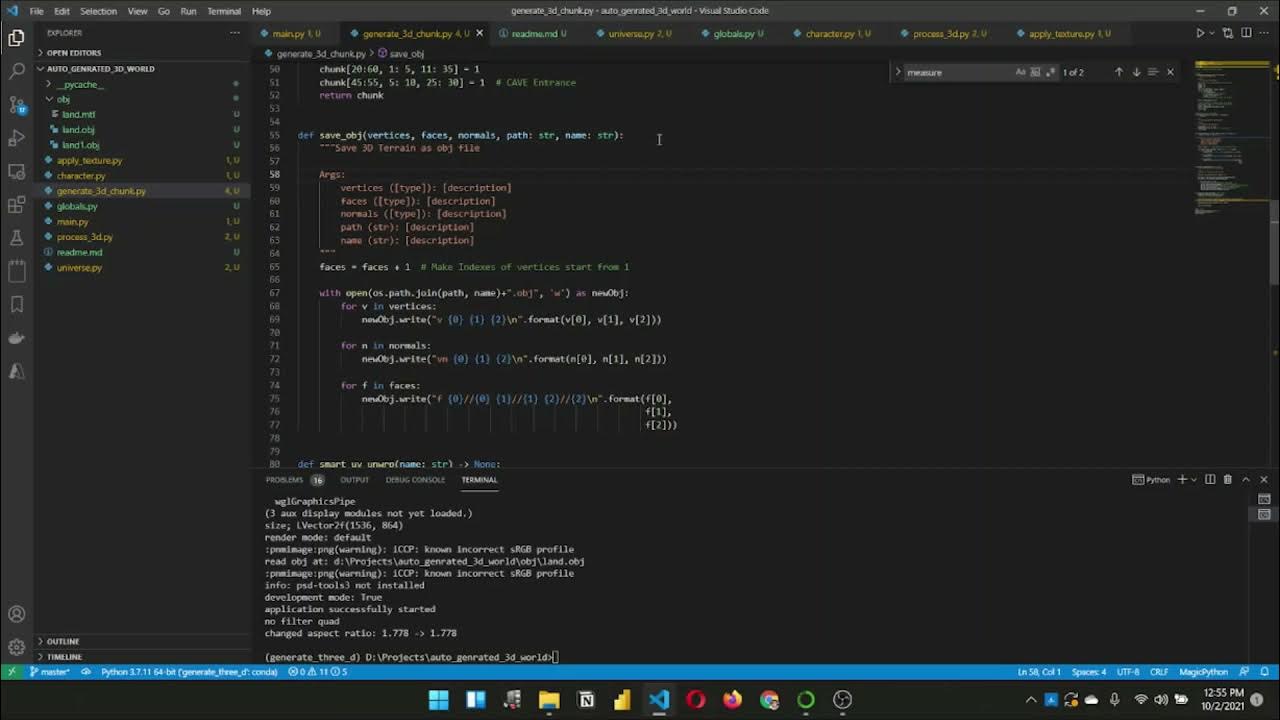The width and height of the screenshot is (1280, 720).
Task: Close the terminal panel
Action: point(1264,480)
